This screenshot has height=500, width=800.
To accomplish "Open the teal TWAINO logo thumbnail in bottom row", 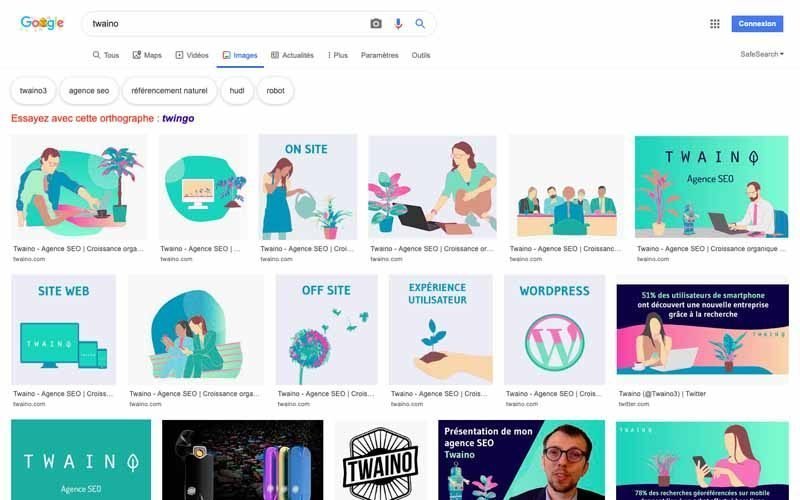I will [x=81, y=460].
